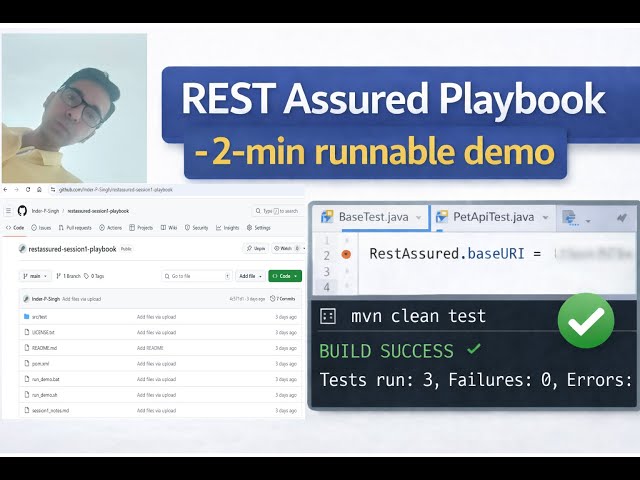Viewport: 640px width, 480px height.
Task: Click the 'mvn clean test' command text
Action: pyautogui.click(x=418, y=316)
